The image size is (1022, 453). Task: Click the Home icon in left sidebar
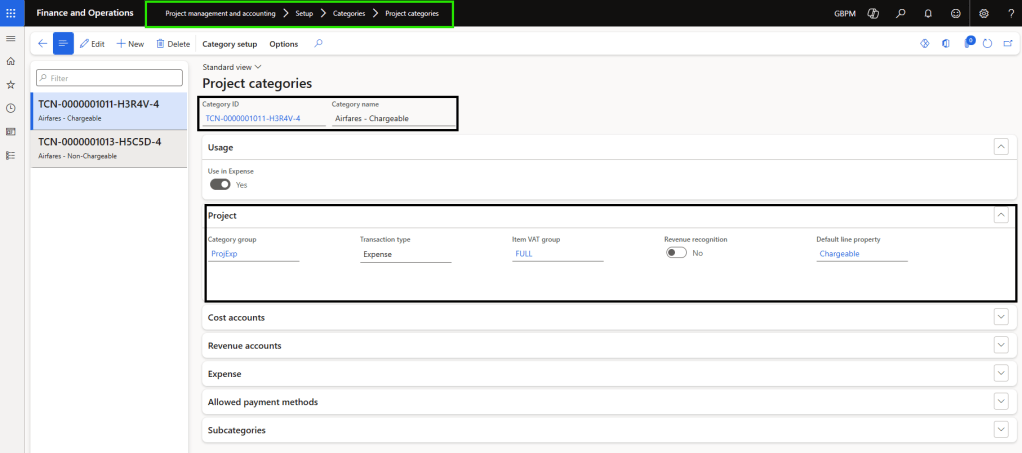coord(11,62)
